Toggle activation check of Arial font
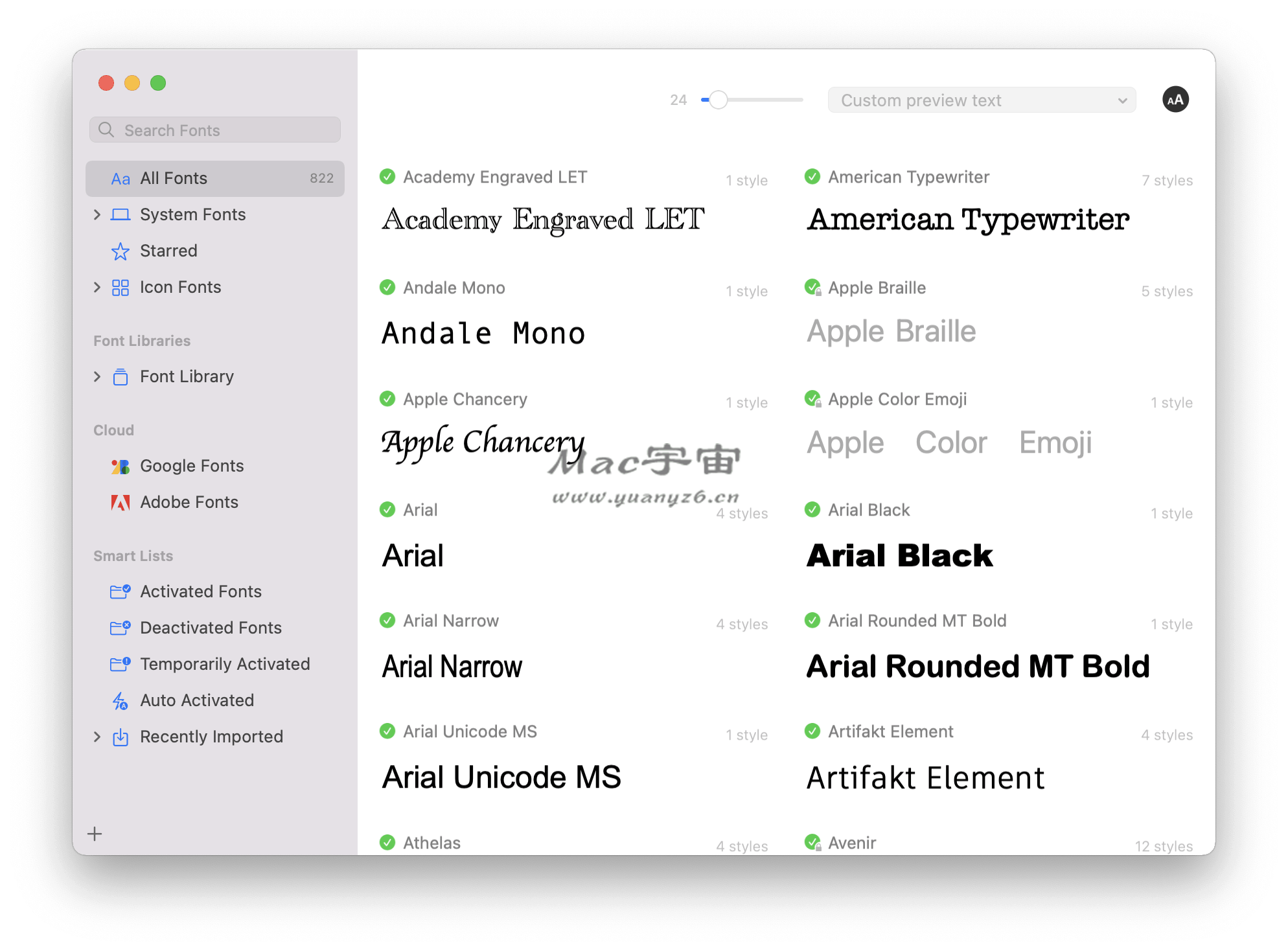This screenshot has width=1288, height=951. point(387,509)
